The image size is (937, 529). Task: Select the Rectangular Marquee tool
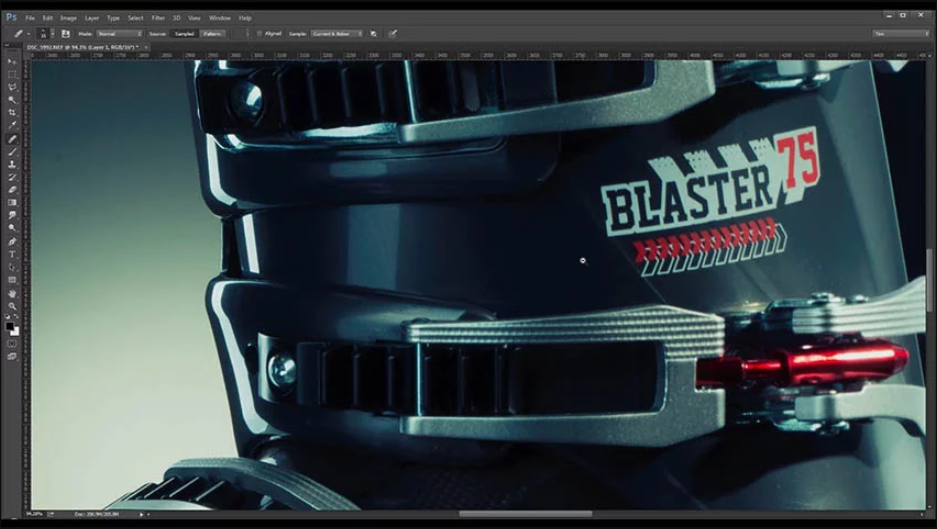tap(12, 75)
